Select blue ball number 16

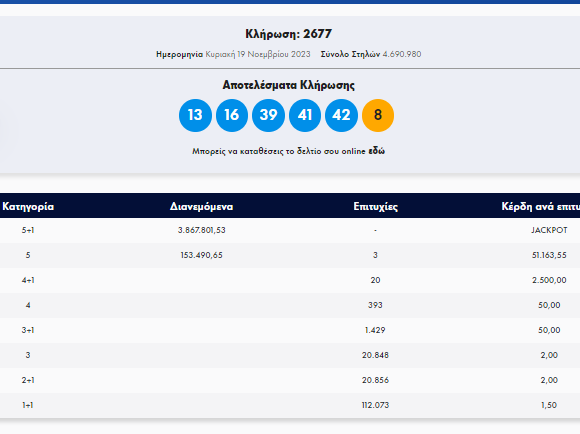(x=232, y=115)
